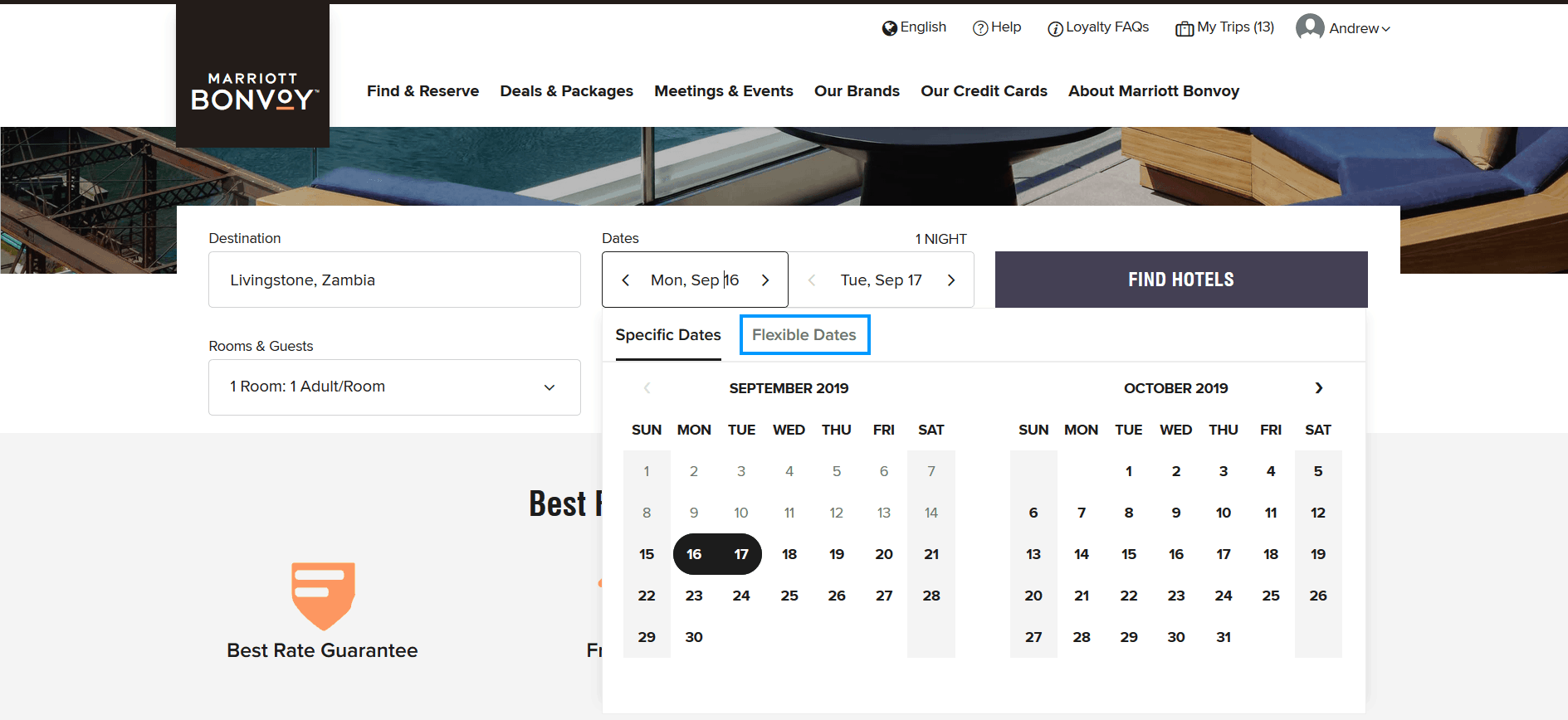1568x720 pixels.
Task: Show next month in the calendar
Action: pyautogui.click(x=1319, y=388)
